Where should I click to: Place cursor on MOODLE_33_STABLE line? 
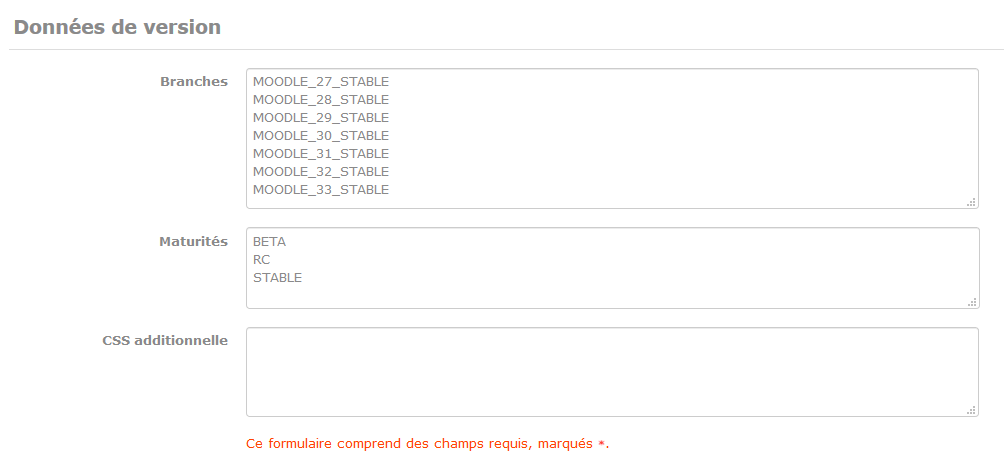coord(321,190)
